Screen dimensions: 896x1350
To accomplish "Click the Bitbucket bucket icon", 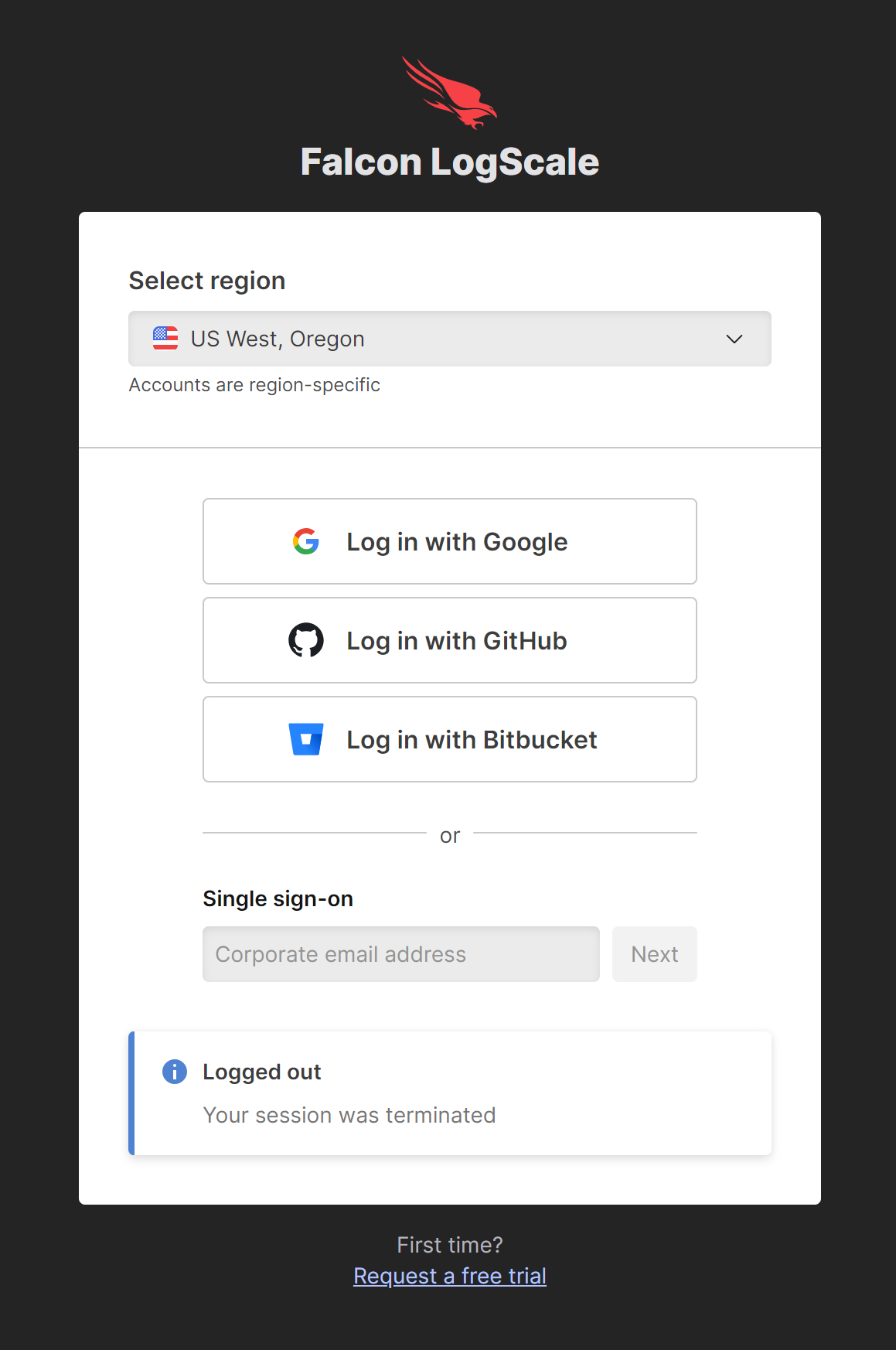I will click(x=306, y=739).
